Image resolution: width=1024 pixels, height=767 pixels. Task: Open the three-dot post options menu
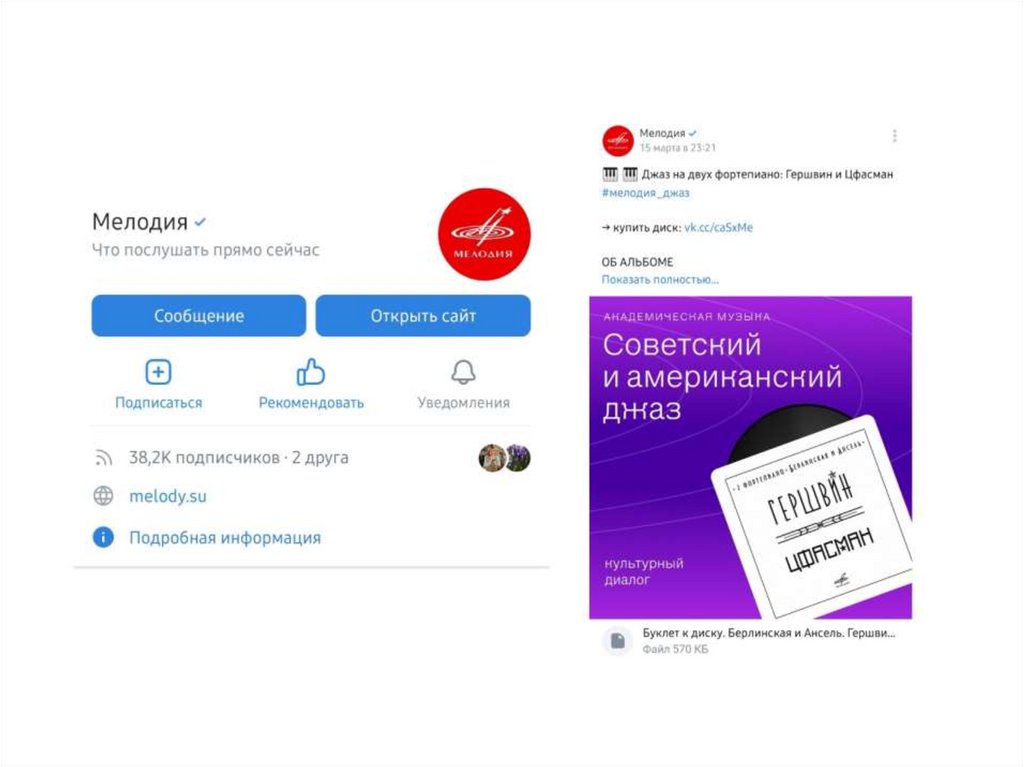(895, 136)
